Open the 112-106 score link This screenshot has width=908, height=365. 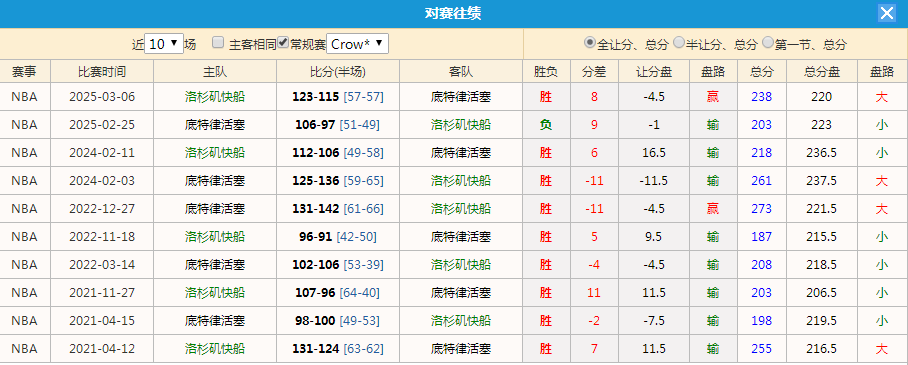coord(316,152)
